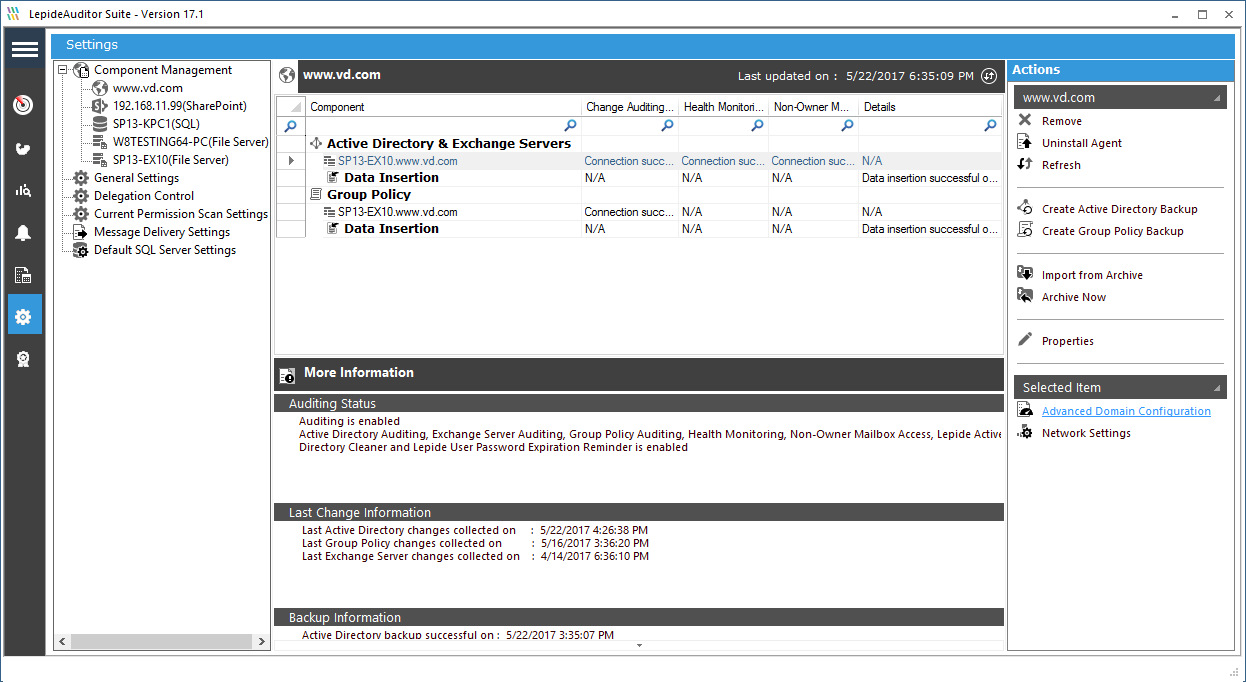Click Uninstall Agent action
Image resolution: width=1246 pixels, height=682 pixels.
click(1081, 143)
